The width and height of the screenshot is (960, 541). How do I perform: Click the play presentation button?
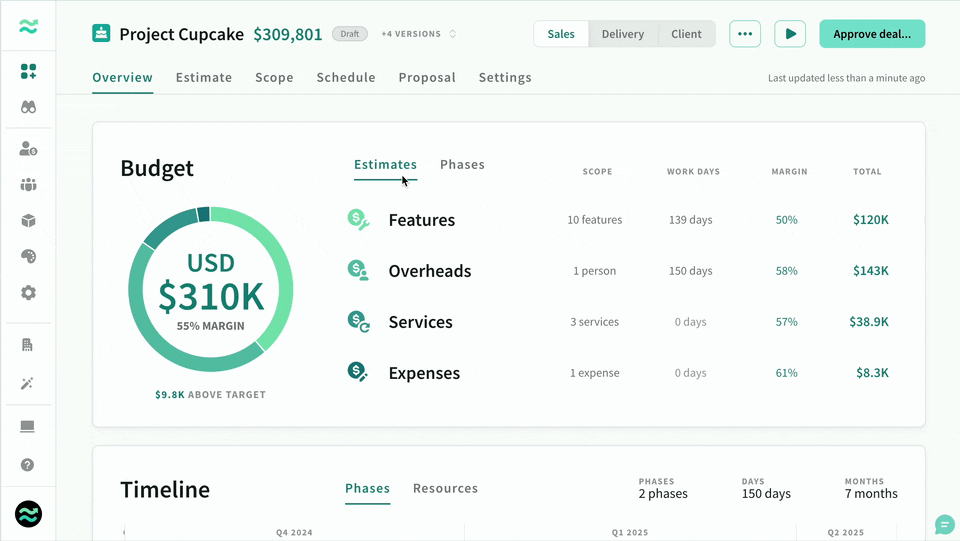click(x=790, y=34)
